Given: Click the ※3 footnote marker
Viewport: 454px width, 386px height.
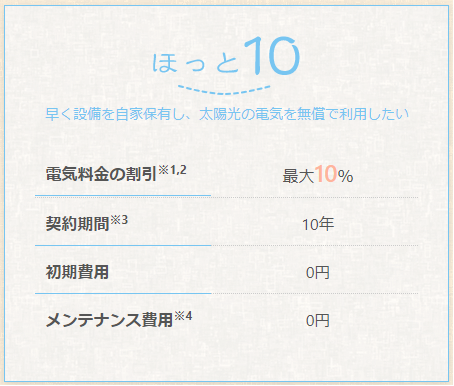Looking at the screenshot, I should click(119, 220).
